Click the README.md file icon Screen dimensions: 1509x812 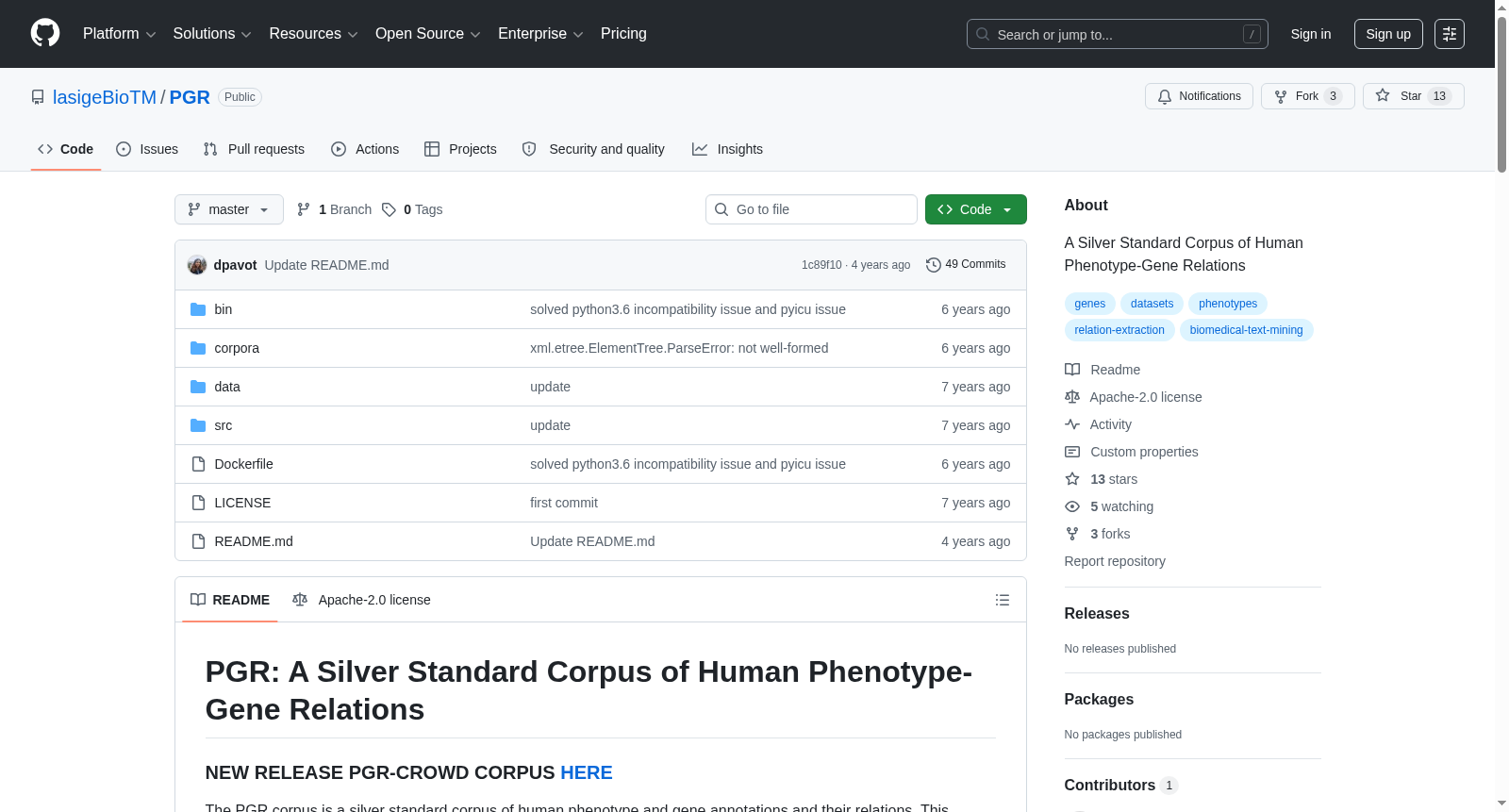coord(198,541)
